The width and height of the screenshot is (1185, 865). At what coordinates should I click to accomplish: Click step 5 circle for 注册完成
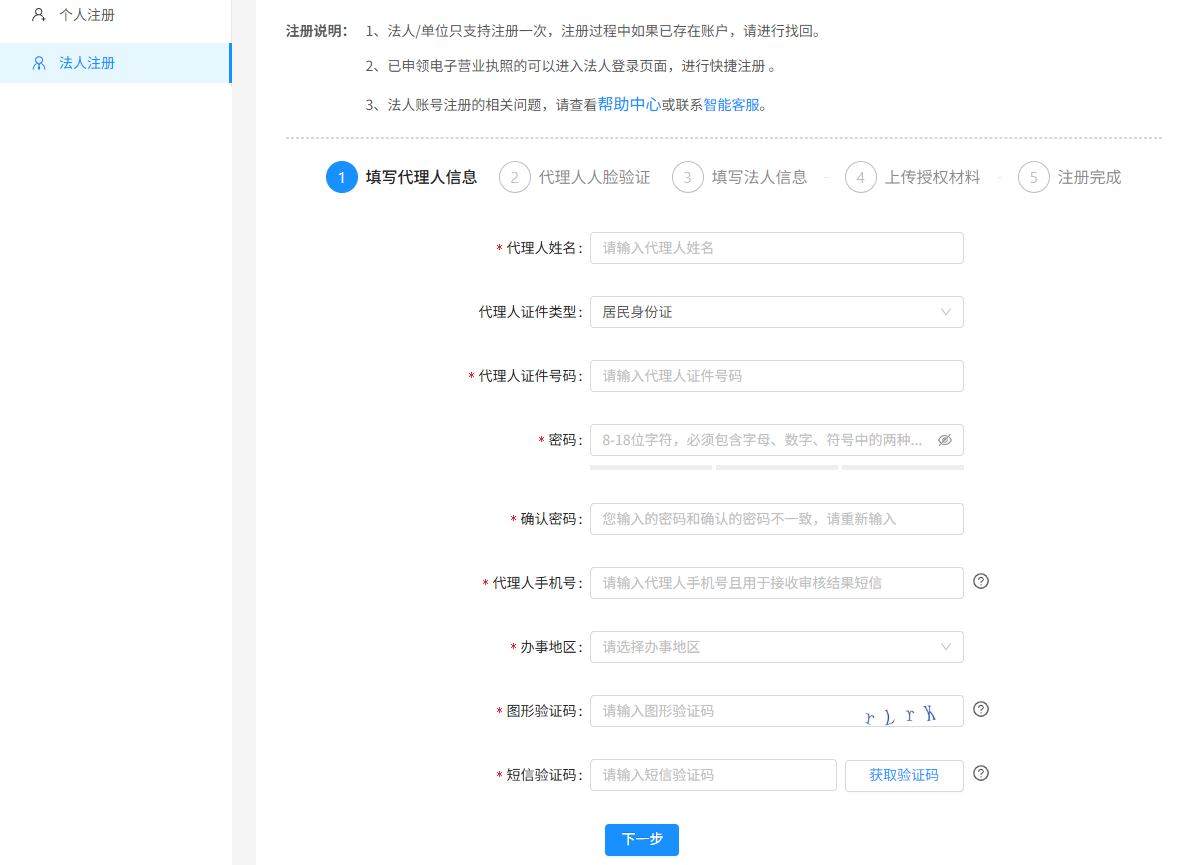pos(1033,178)
